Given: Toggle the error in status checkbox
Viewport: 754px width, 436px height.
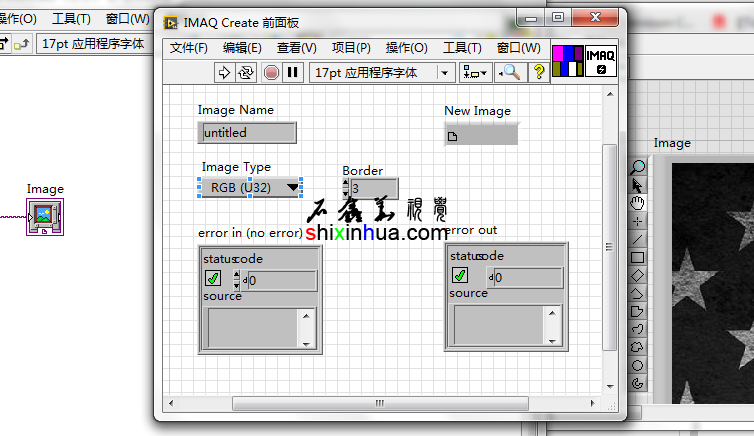Looking at the screenshot, I should pos(213,279).
